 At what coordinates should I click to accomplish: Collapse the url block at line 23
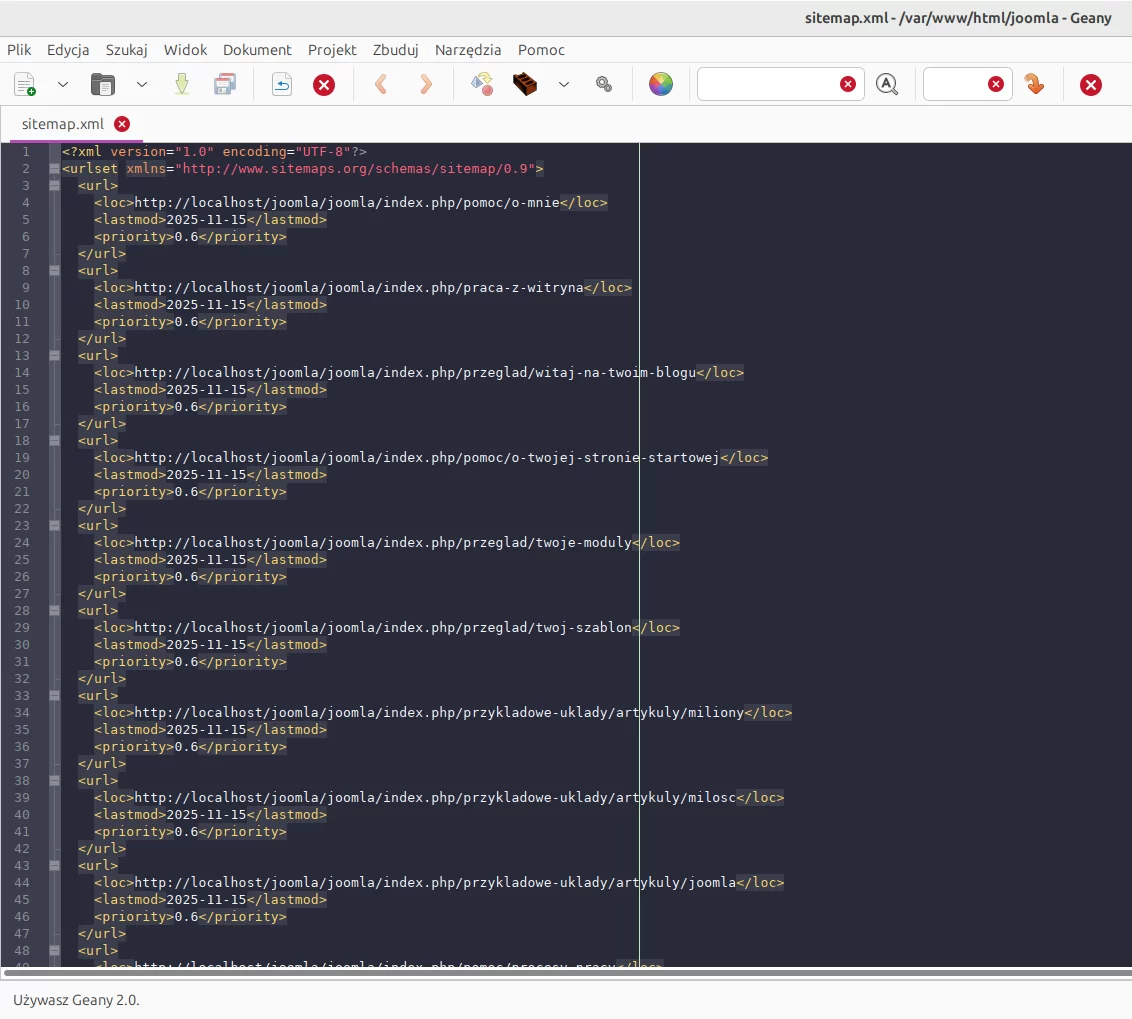click(54, 525)
